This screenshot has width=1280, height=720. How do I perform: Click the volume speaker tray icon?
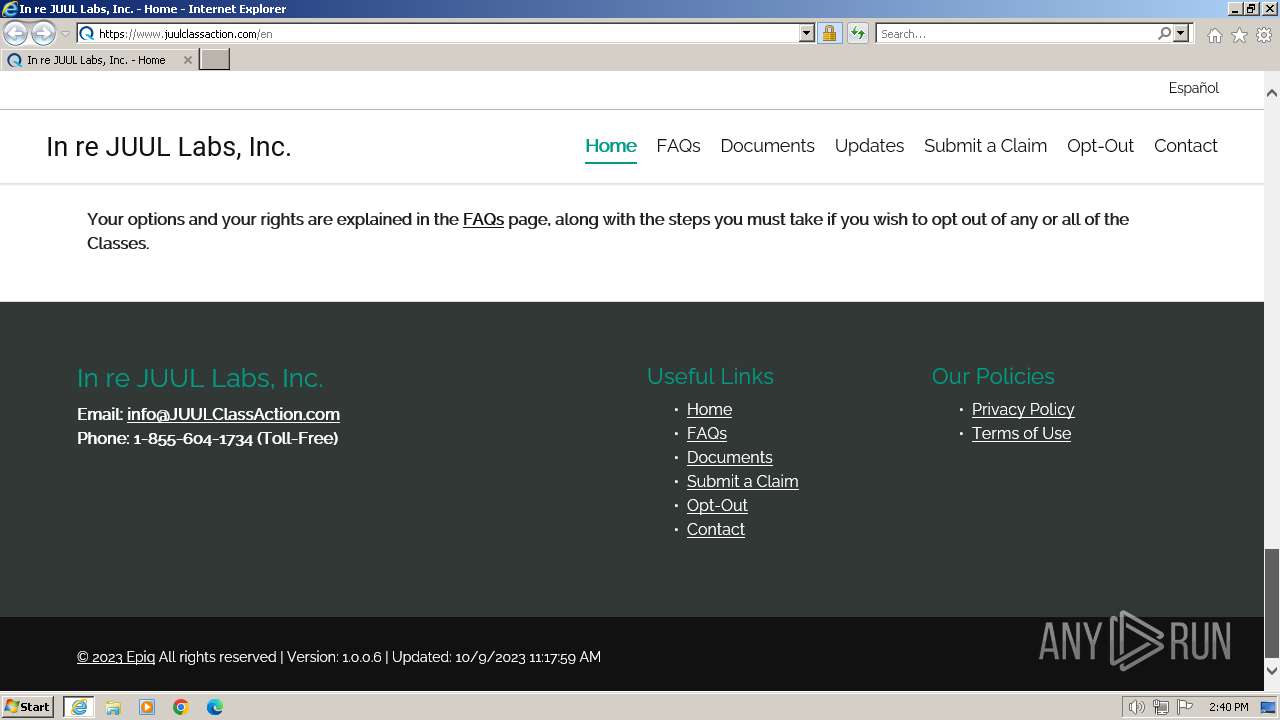(1136, 707)
